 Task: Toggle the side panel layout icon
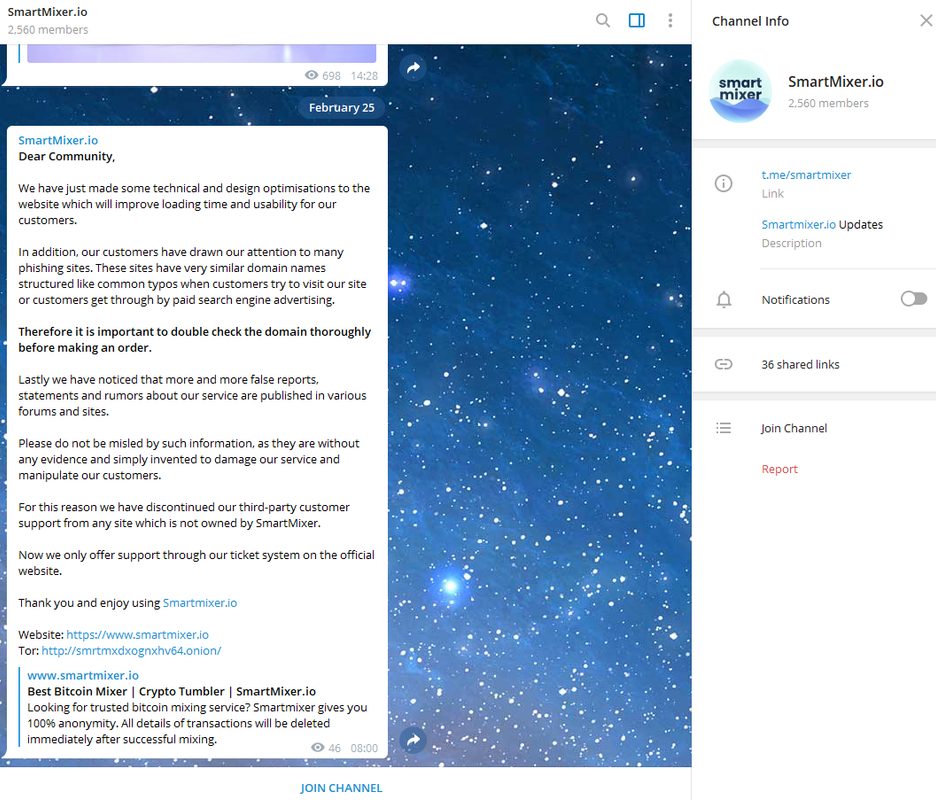click(x=636, y=21)
